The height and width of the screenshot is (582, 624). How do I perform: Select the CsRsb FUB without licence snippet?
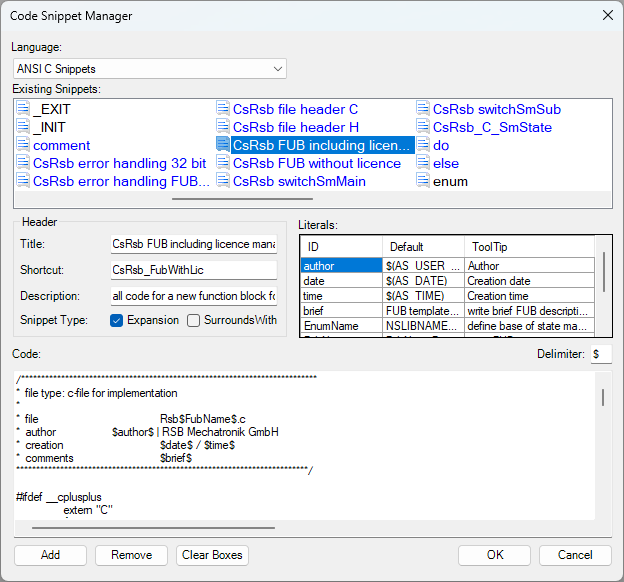click(316, 163)
